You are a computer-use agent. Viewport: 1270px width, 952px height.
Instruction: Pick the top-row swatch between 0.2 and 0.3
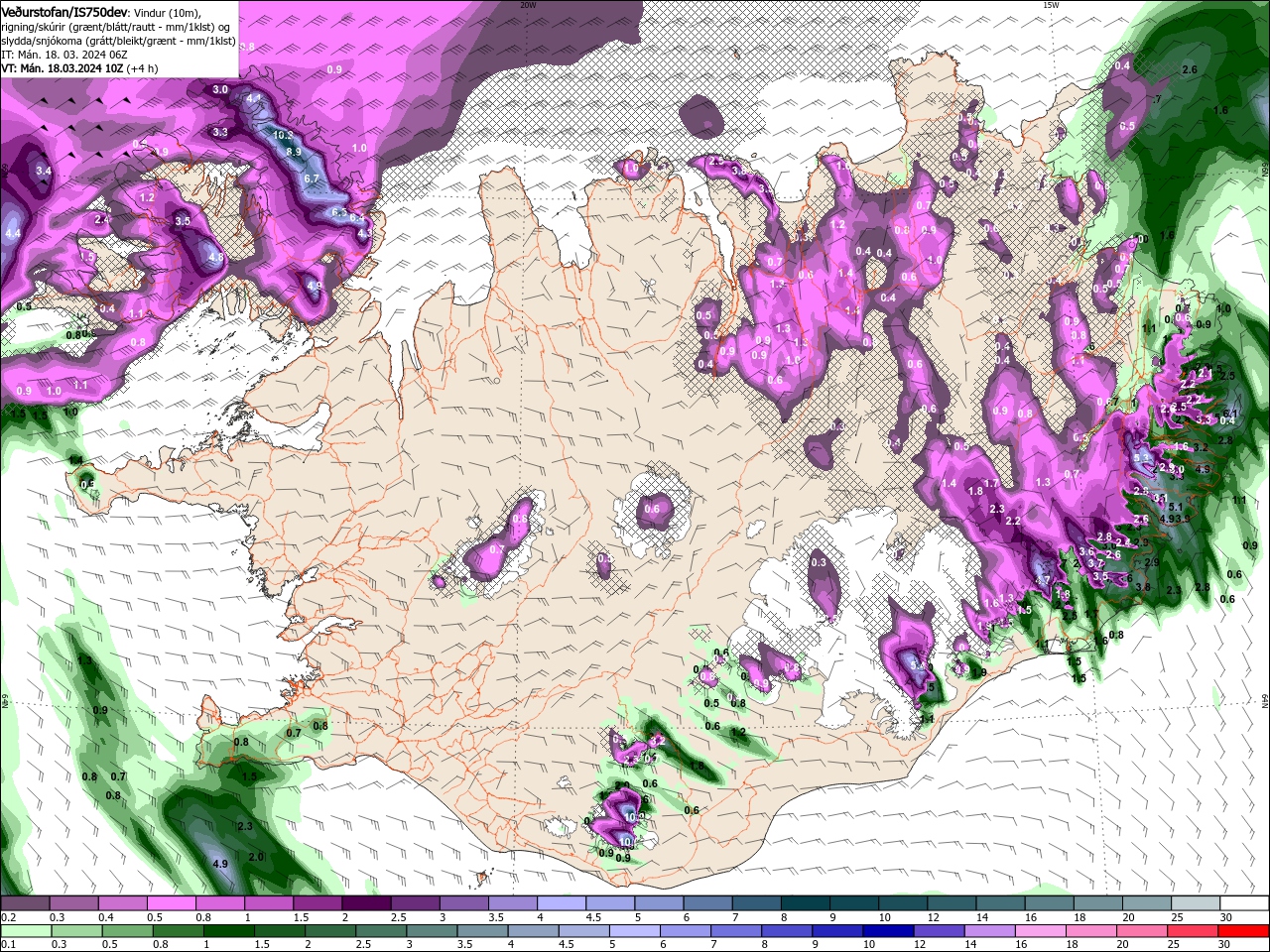(25, 903)
